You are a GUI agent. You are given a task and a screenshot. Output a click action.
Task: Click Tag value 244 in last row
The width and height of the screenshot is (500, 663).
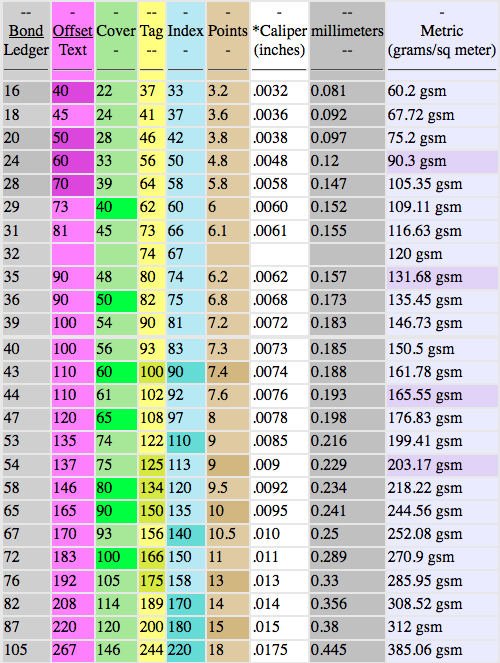(x=152, y=650)
